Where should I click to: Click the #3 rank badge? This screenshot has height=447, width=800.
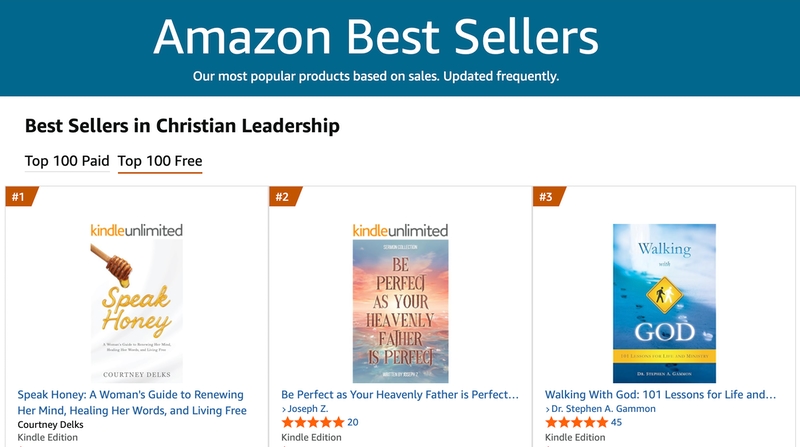(545, 197)
